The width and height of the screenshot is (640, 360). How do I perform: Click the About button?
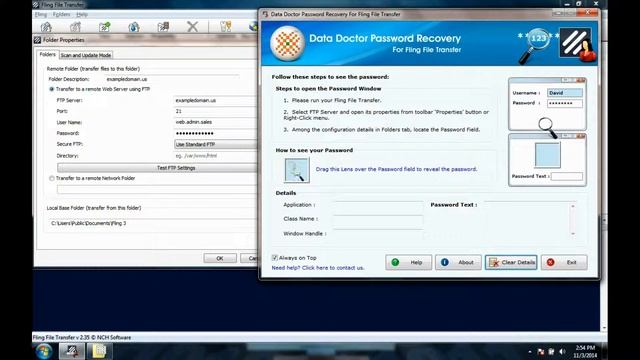[458, 262]
